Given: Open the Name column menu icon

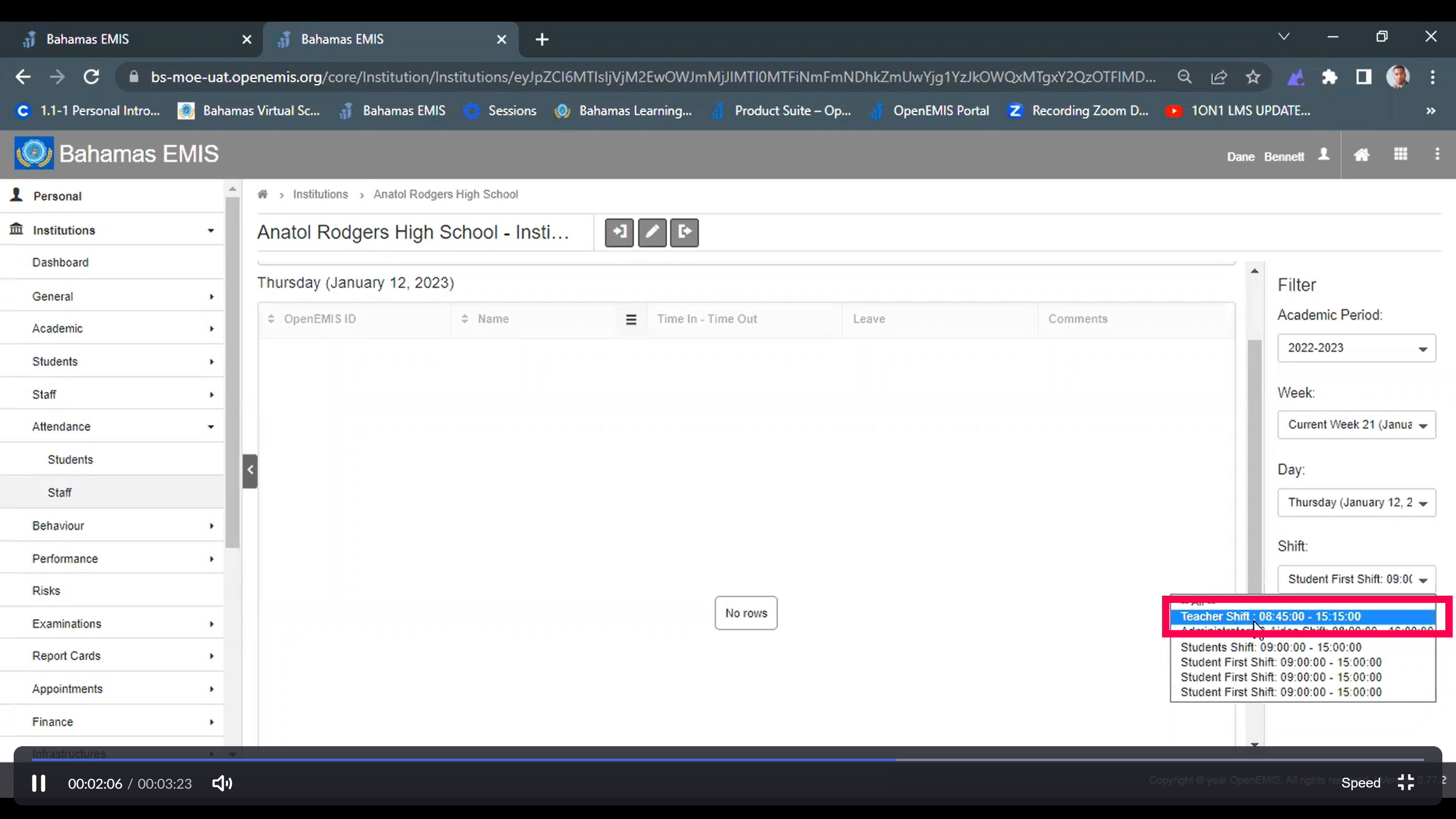Looking at the screenshot, I should [x=631, y=320].
